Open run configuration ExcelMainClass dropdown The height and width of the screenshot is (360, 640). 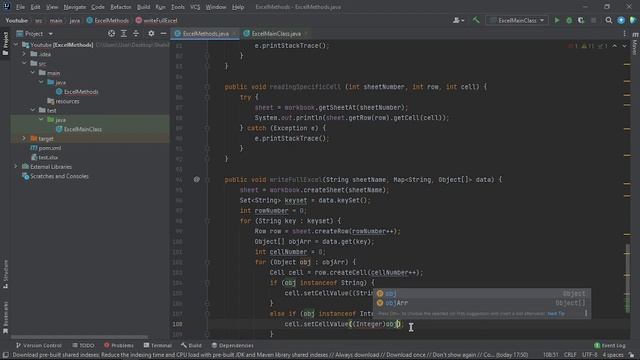coord(517,20)
